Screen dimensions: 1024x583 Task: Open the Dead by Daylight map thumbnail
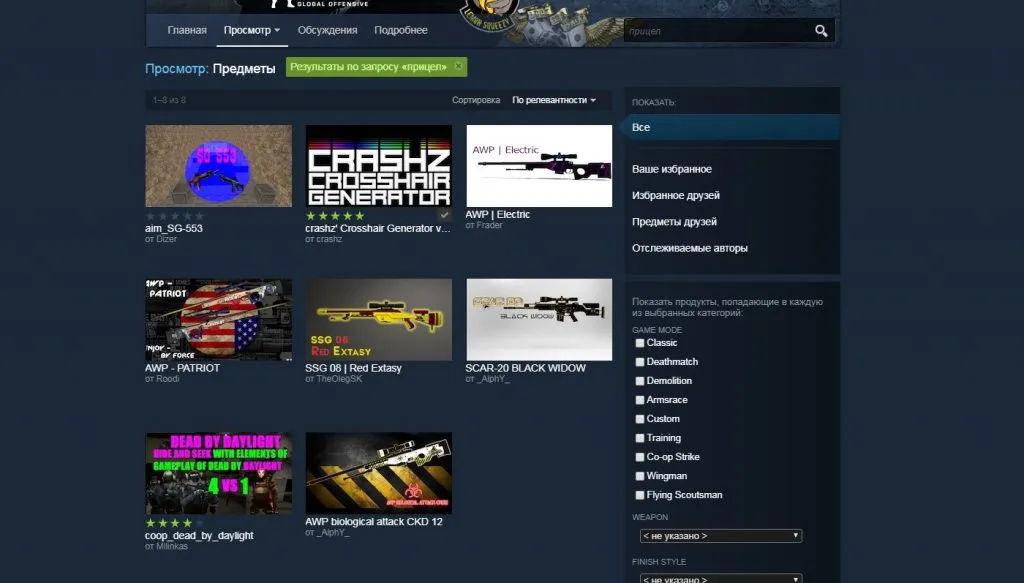click(218, 473)
